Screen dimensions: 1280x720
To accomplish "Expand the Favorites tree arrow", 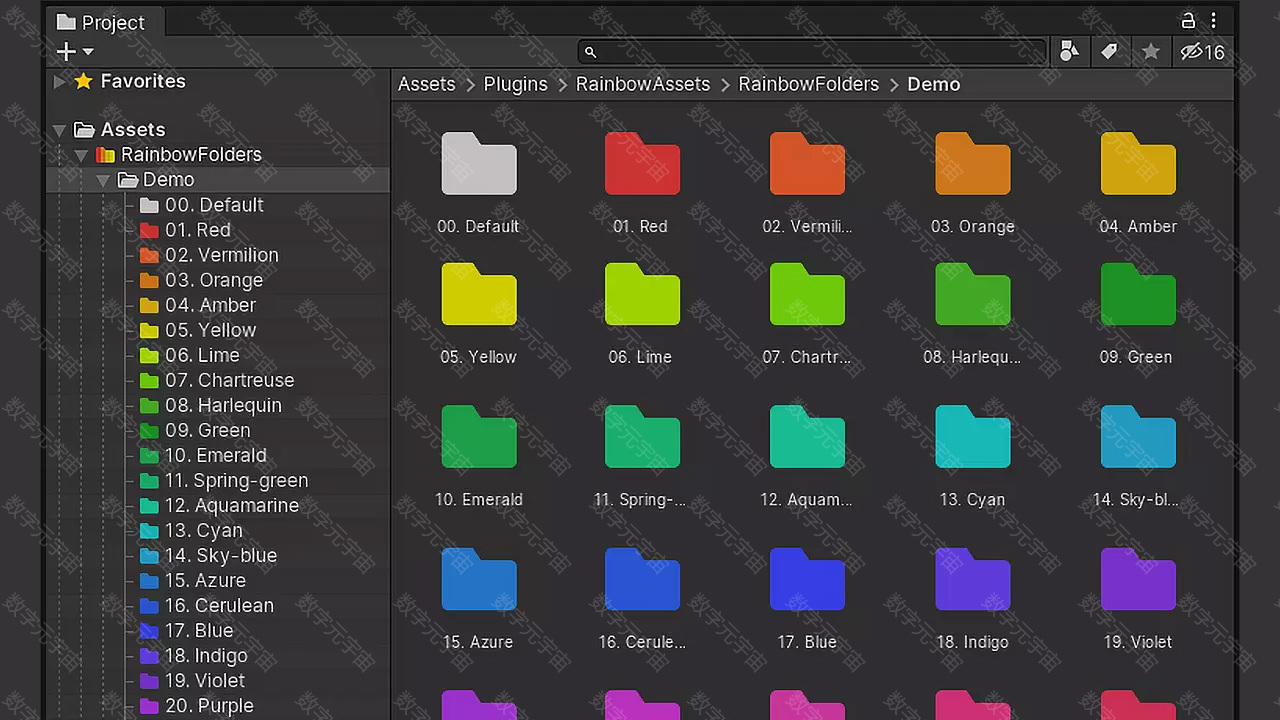I will pos(60,81).
